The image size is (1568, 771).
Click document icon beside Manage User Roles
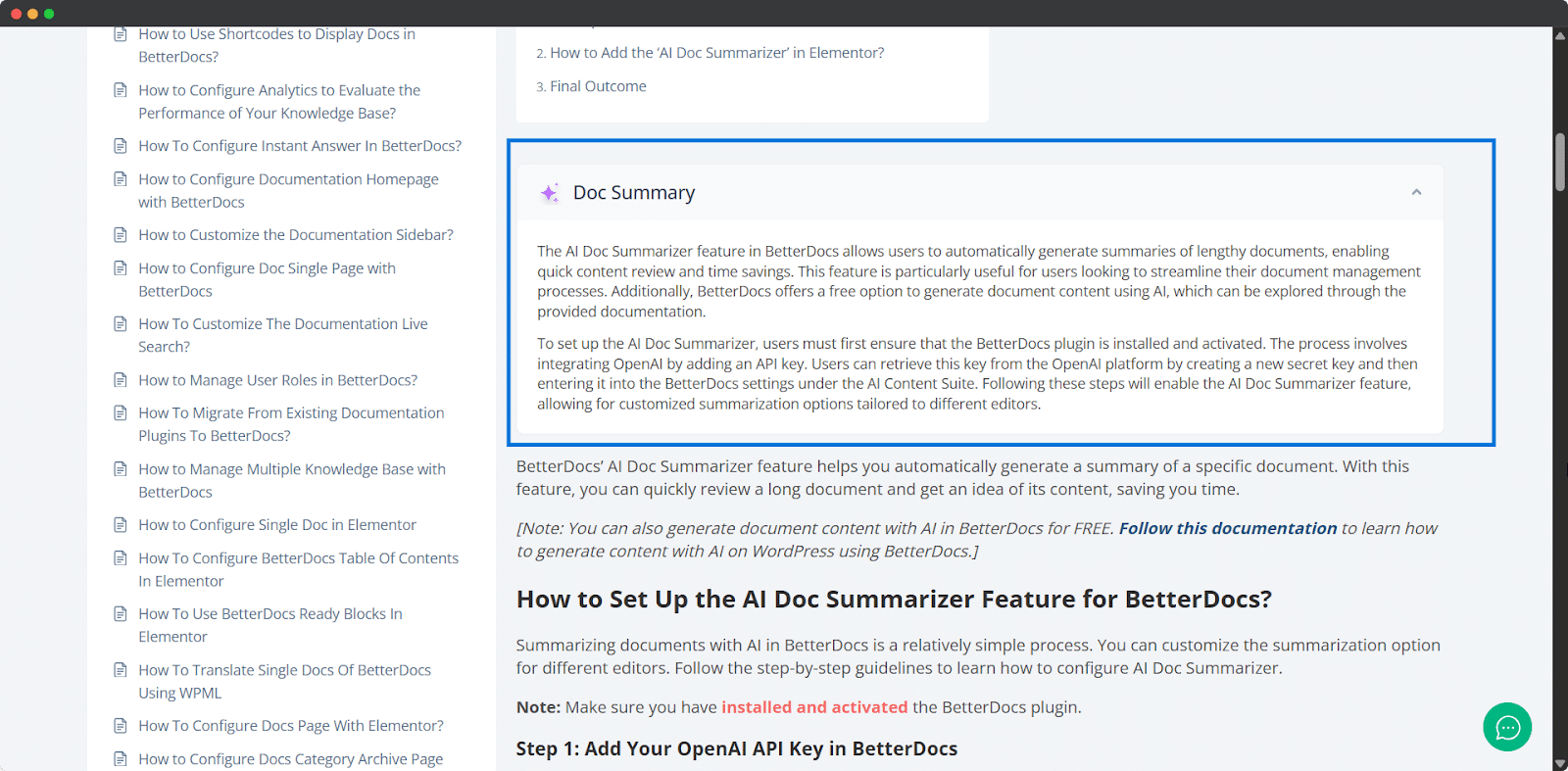point(121,380)
